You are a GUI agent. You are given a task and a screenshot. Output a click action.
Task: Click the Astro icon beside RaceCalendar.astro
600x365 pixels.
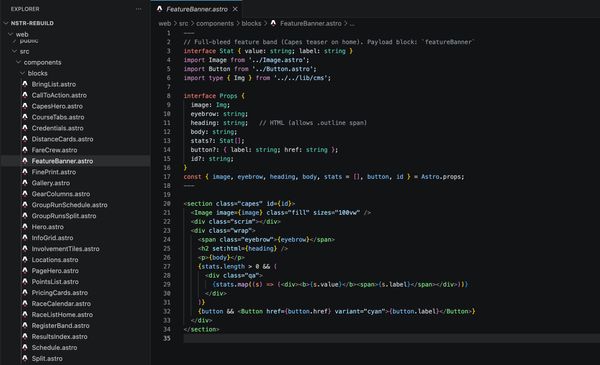(25, 303)
